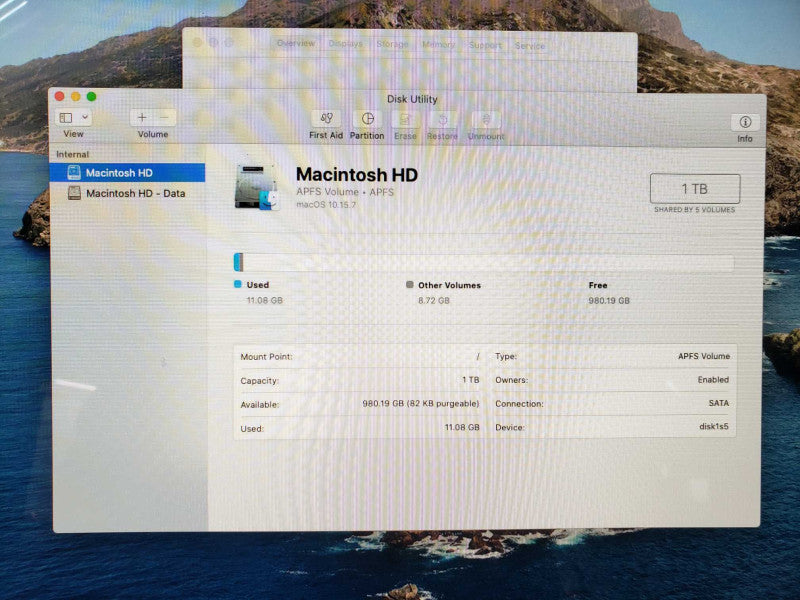Switch to Memory tab in background window
Screen dimensions: 800x600
[438, 45]
